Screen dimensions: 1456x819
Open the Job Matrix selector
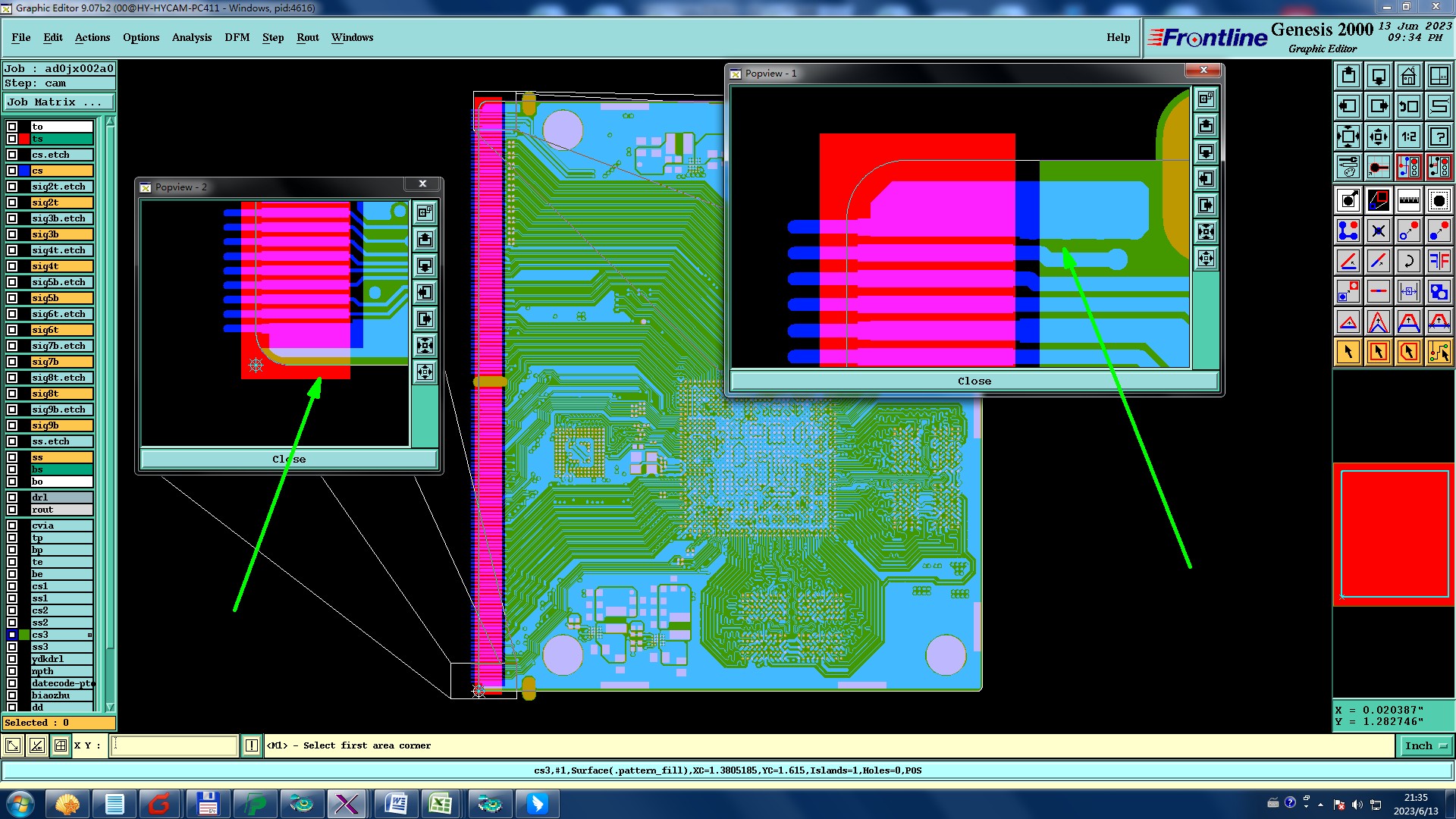coord(58,102)
